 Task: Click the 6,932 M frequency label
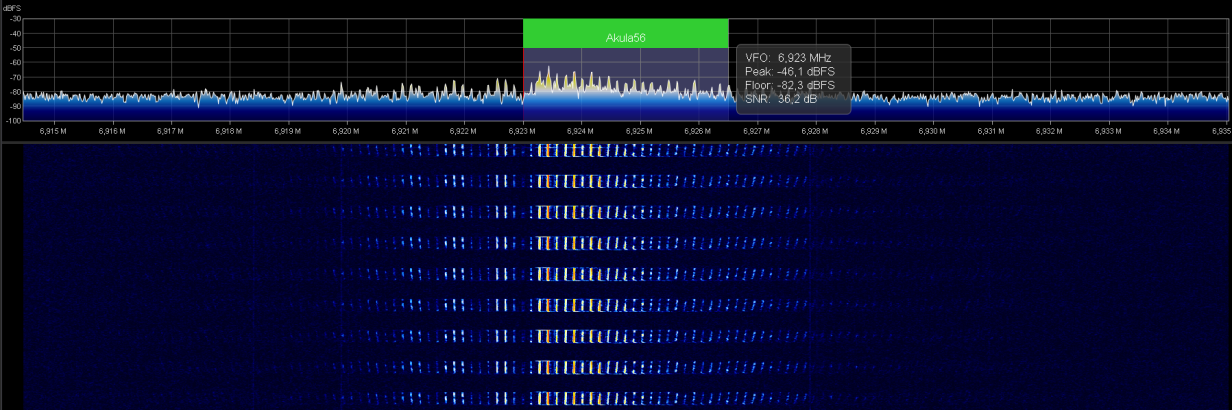(1049, 131)
